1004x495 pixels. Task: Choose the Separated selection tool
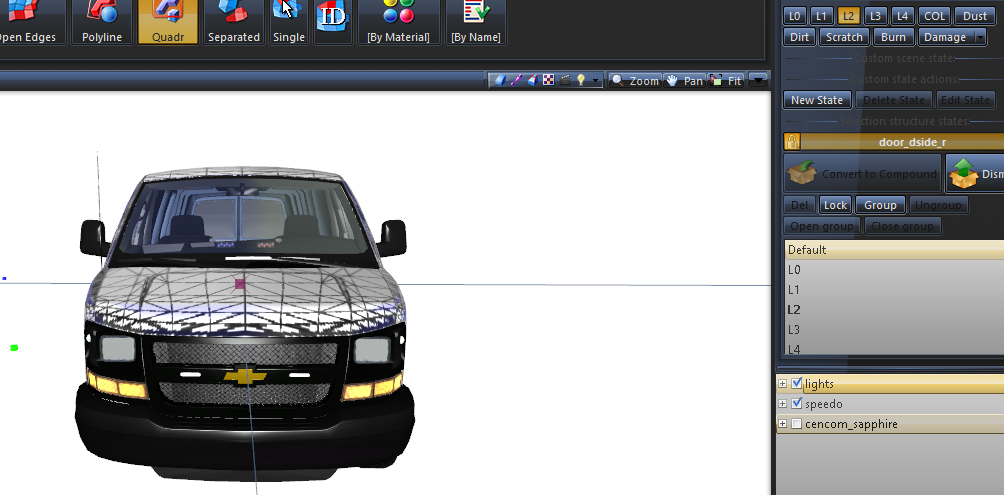coord(234,22)
